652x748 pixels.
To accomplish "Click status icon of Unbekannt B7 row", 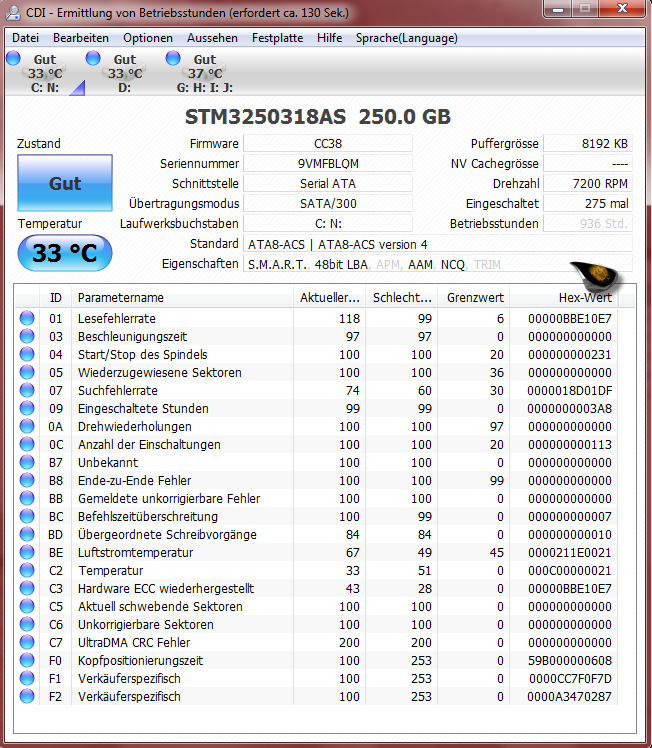I will point(27,462).
